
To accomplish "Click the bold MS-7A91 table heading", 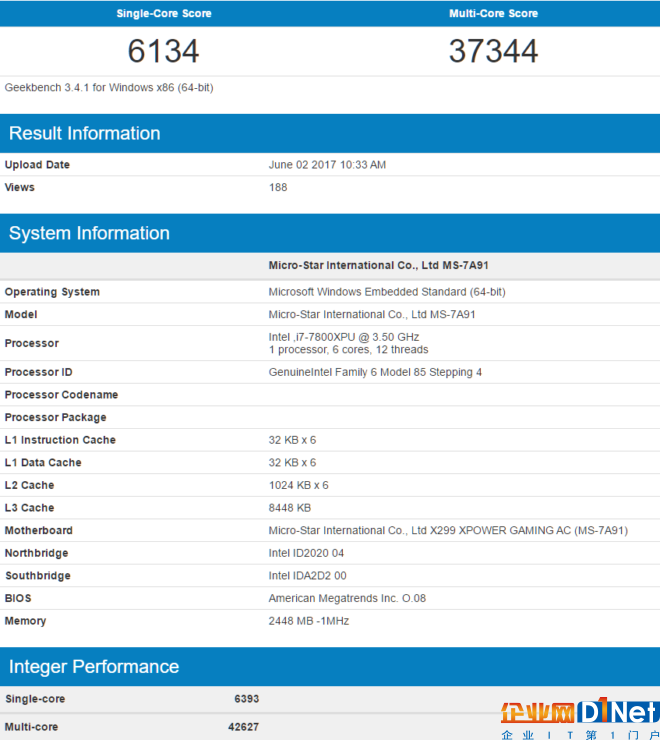I will pyautogui.click(x=379, y=265).
